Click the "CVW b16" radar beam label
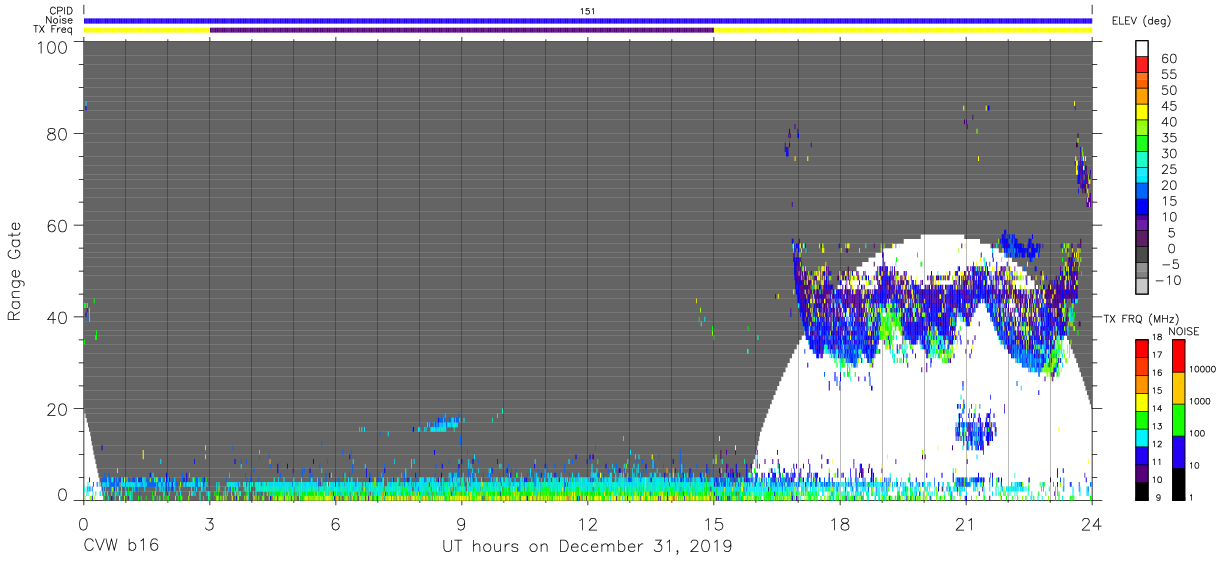Screen dimensions: 1228x567 pyautogui.click(x=121, y=546)
